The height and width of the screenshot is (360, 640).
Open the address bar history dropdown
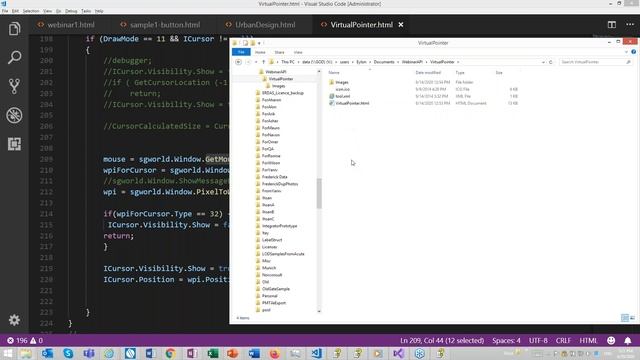click(543, 62)
